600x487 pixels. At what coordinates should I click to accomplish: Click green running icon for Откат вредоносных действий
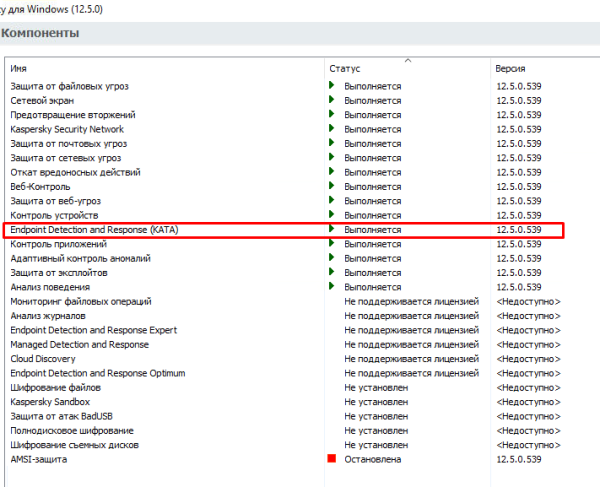(332, 171)
